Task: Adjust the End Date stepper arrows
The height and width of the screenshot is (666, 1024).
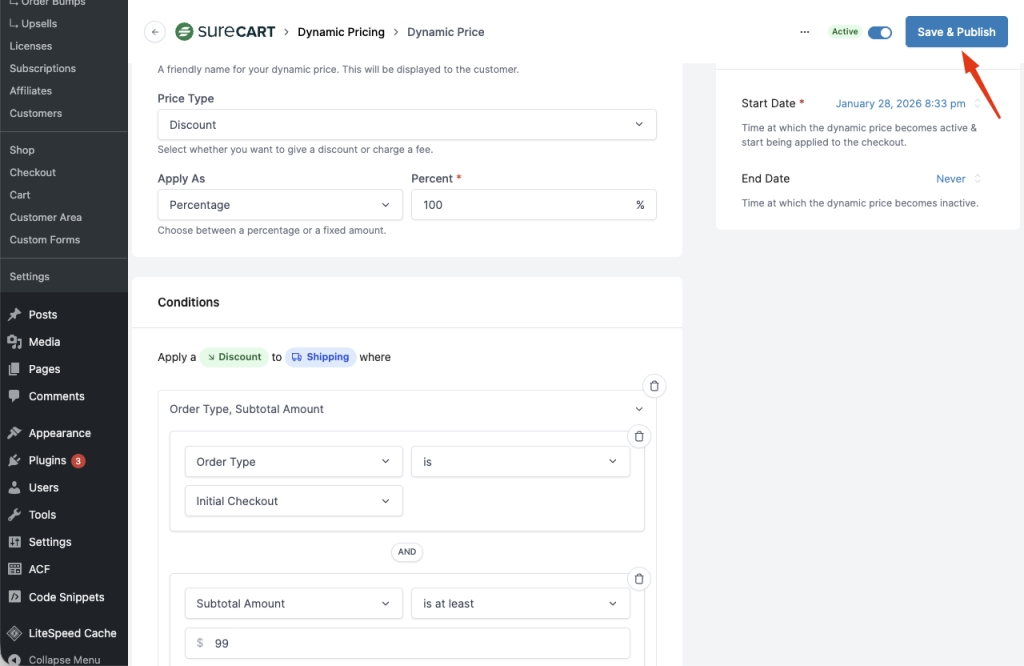Action: click(977, 178)
